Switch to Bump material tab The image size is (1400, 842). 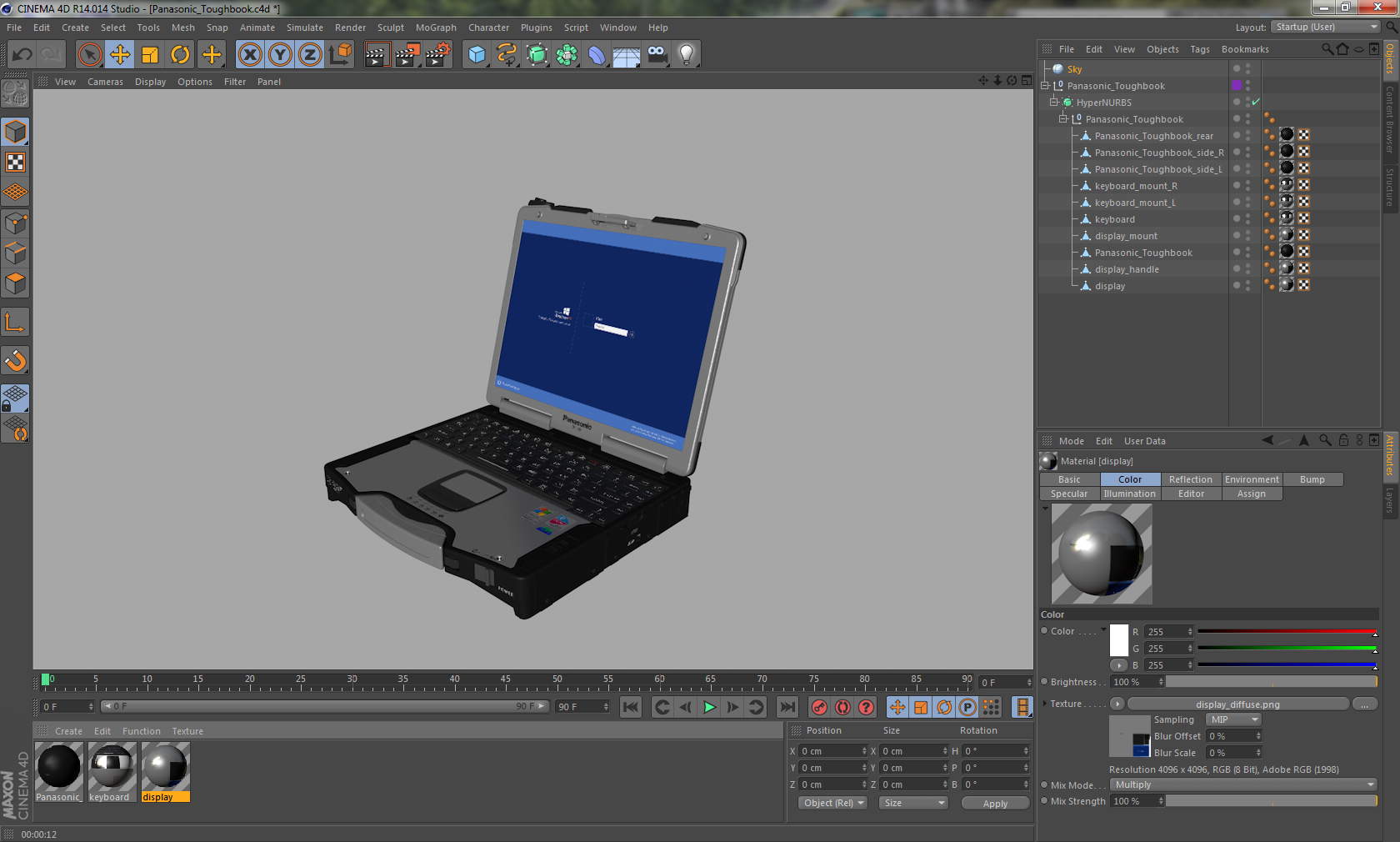(x=1312, y=479)
